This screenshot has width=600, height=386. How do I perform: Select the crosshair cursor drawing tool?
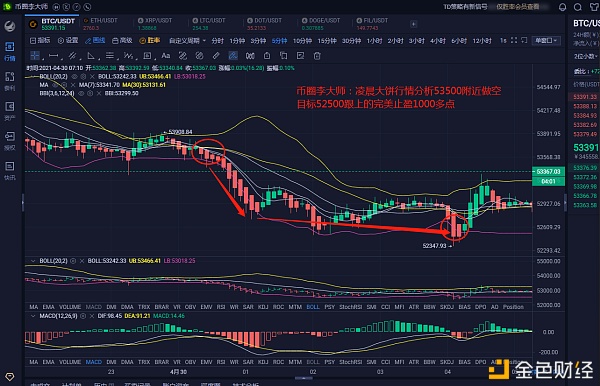coord(35,56)
